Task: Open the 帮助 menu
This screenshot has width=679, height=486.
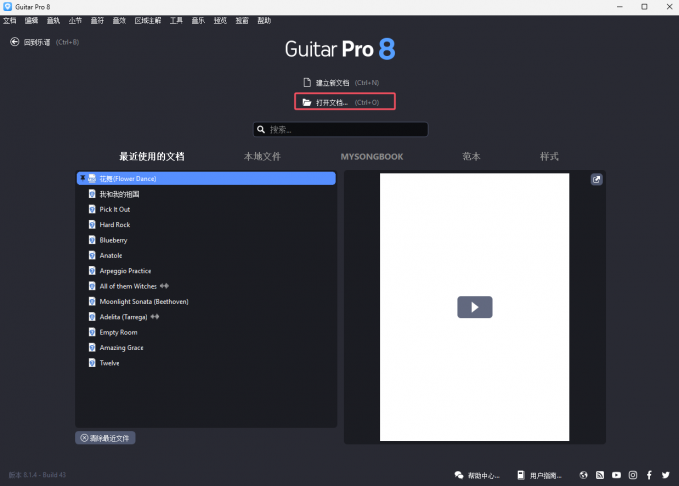Action: 264,20
